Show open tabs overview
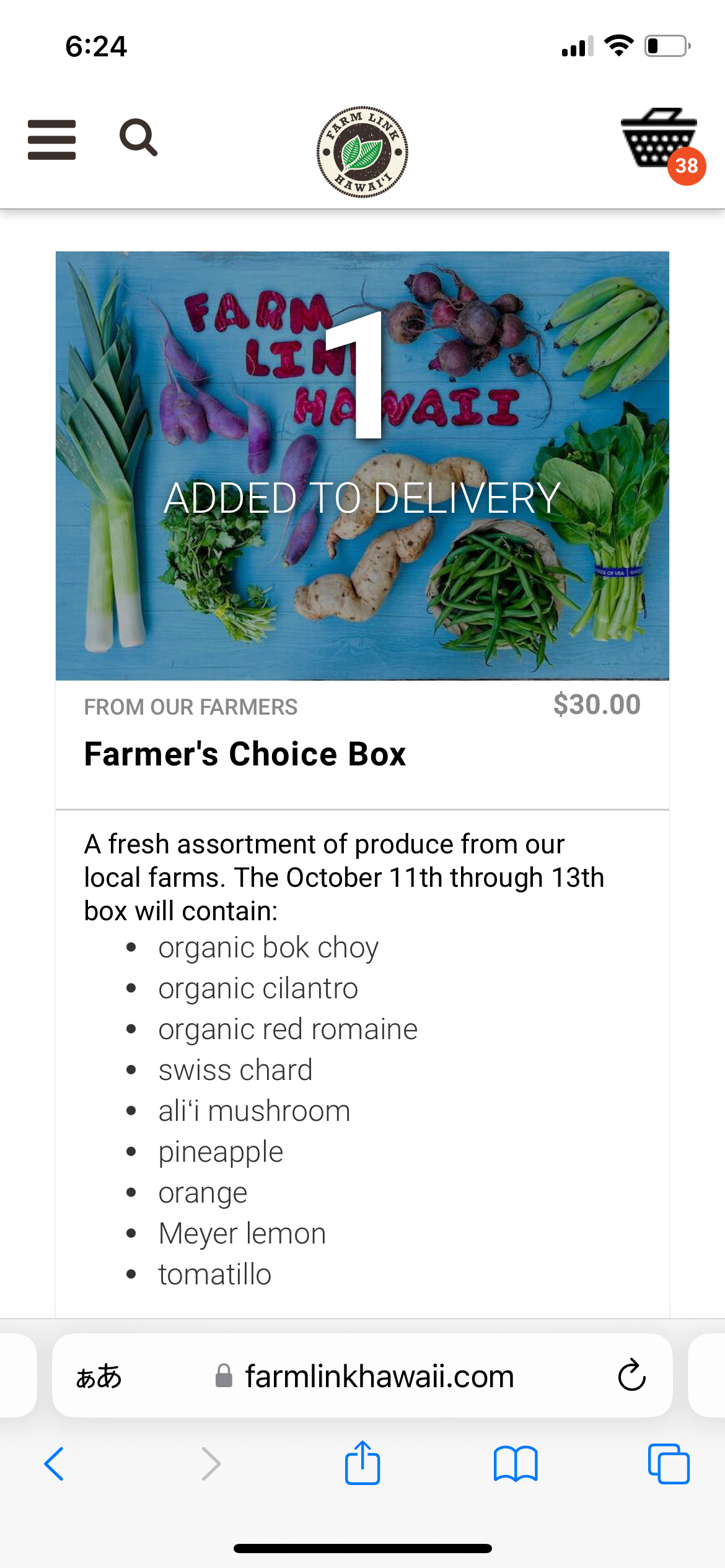 coord(668,1464)
